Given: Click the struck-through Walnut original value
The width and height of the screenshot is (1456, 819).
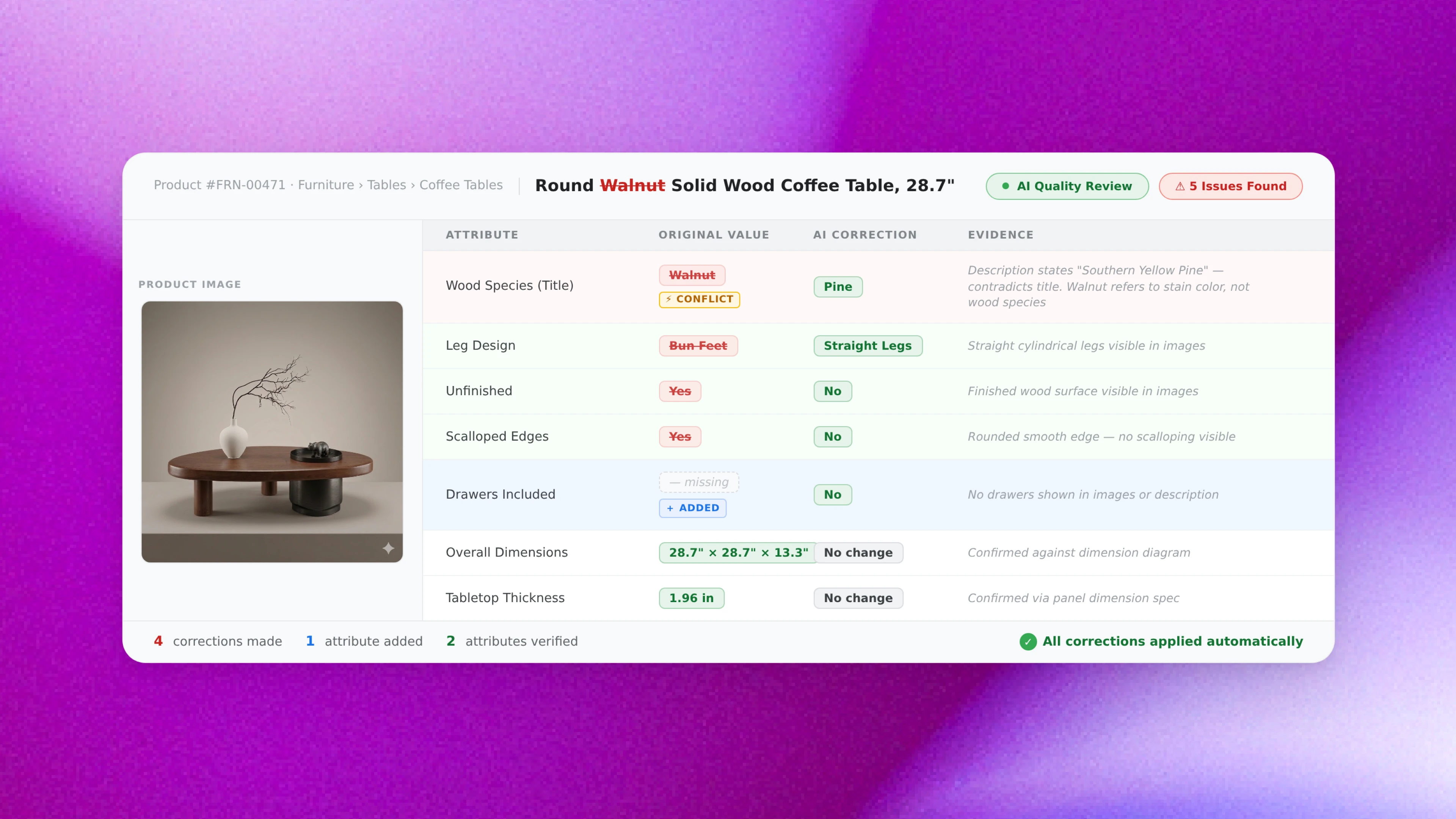Looking at the screenshot, I should [692, 275].
